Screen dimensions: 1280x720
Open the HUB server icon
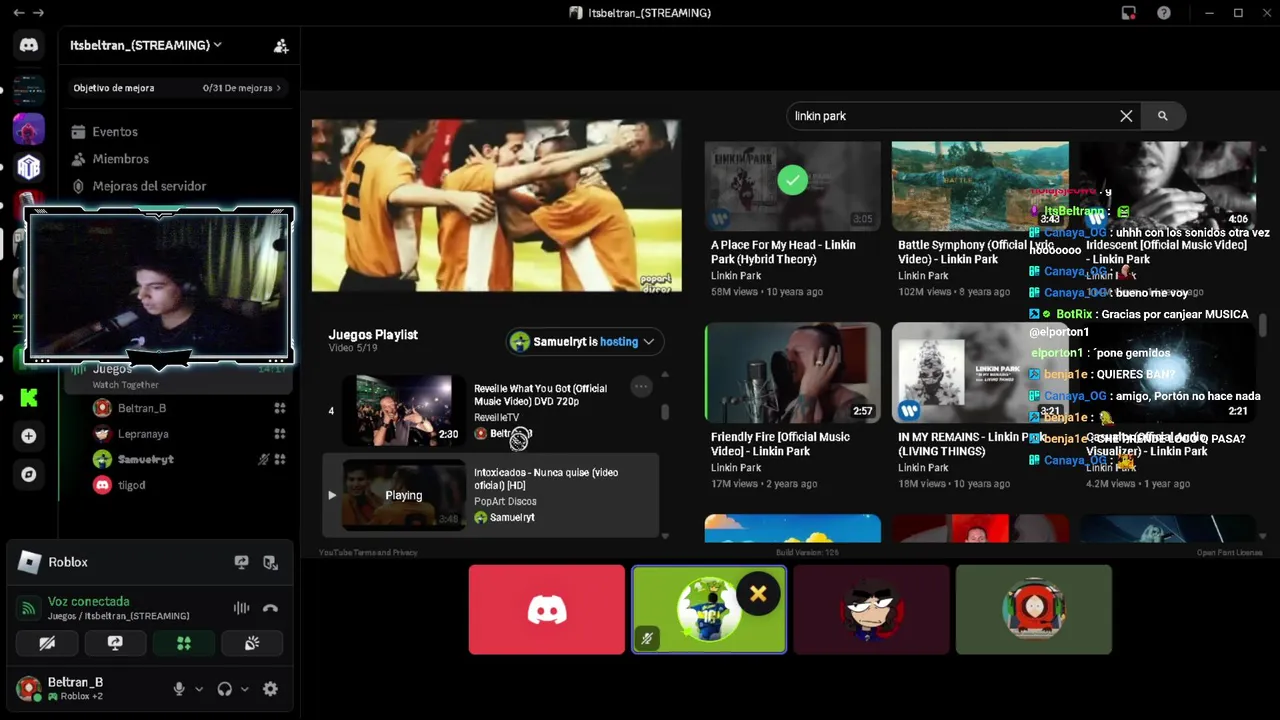28,167
